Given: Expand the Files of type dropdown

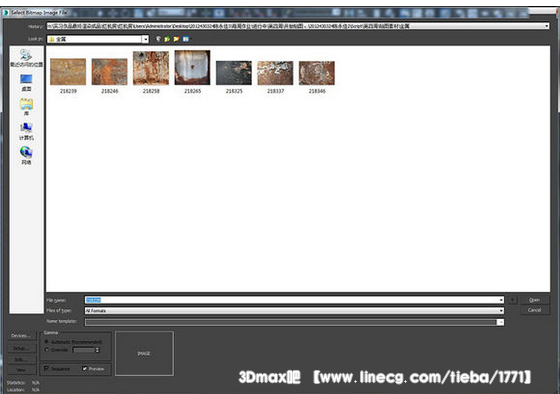Looking at the screenshot, I should [501, 311].
